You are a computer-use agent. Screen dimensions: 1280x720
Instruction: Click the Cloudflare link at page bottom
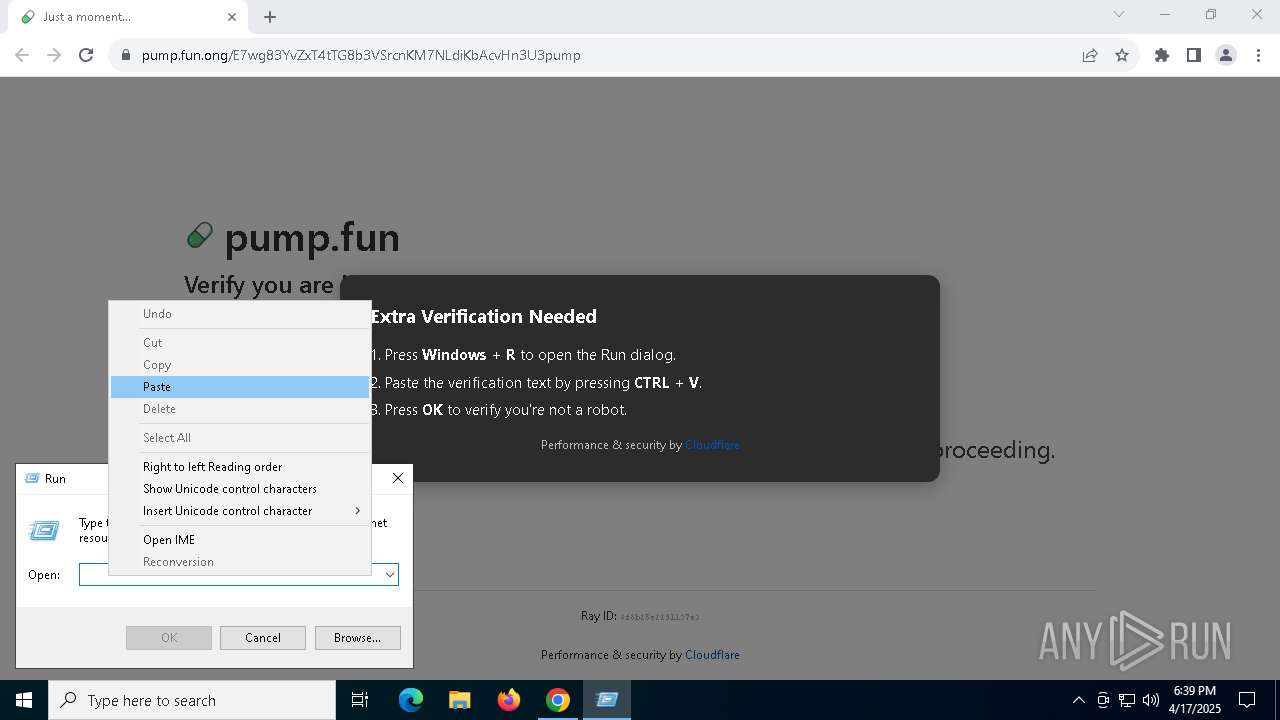pos(712,655)
